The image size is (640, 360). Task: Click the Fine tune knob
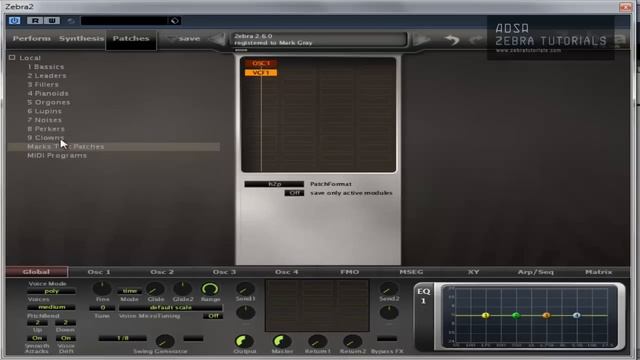pos(102,288)
